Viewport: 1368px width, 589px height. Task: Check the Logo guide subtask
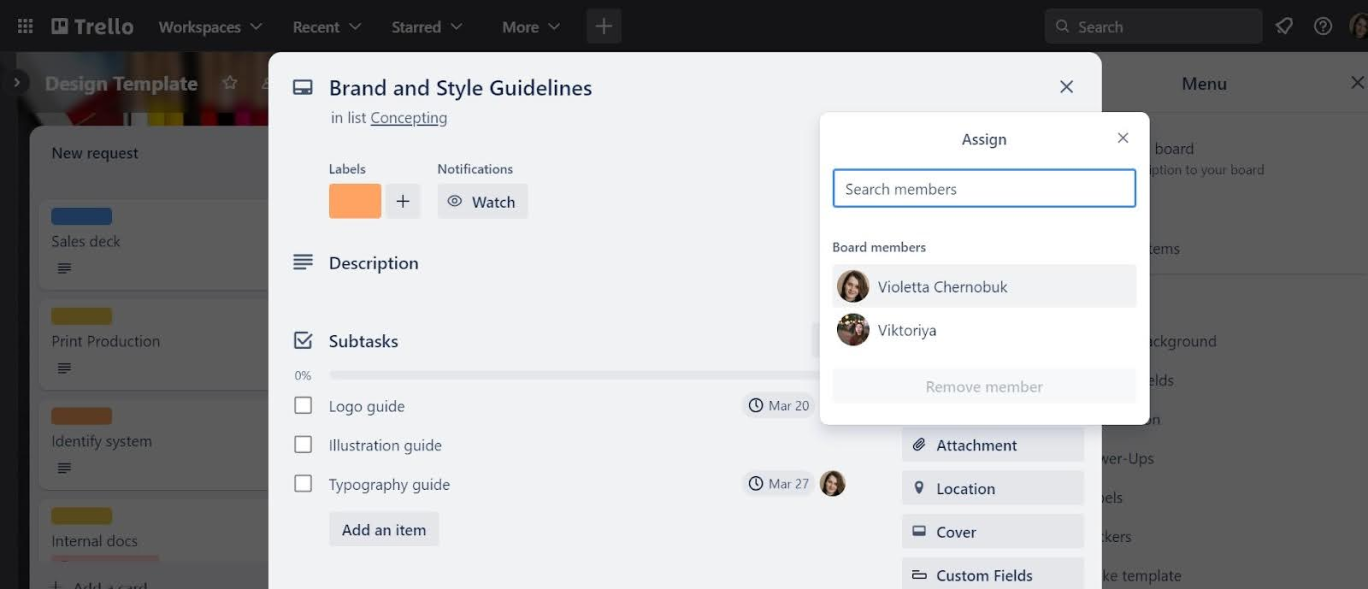pyautogui.click(x=303, y=406)
